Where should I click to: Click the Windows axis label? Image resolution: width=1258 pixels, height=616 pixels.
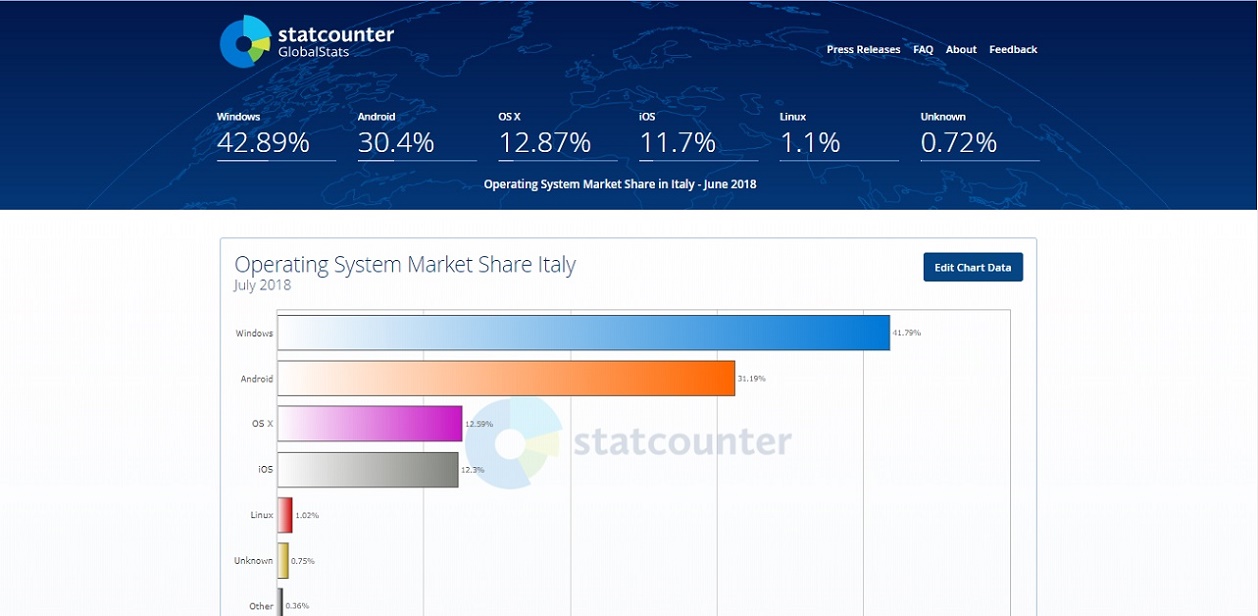pyautogui.click(x=254, y=333)
